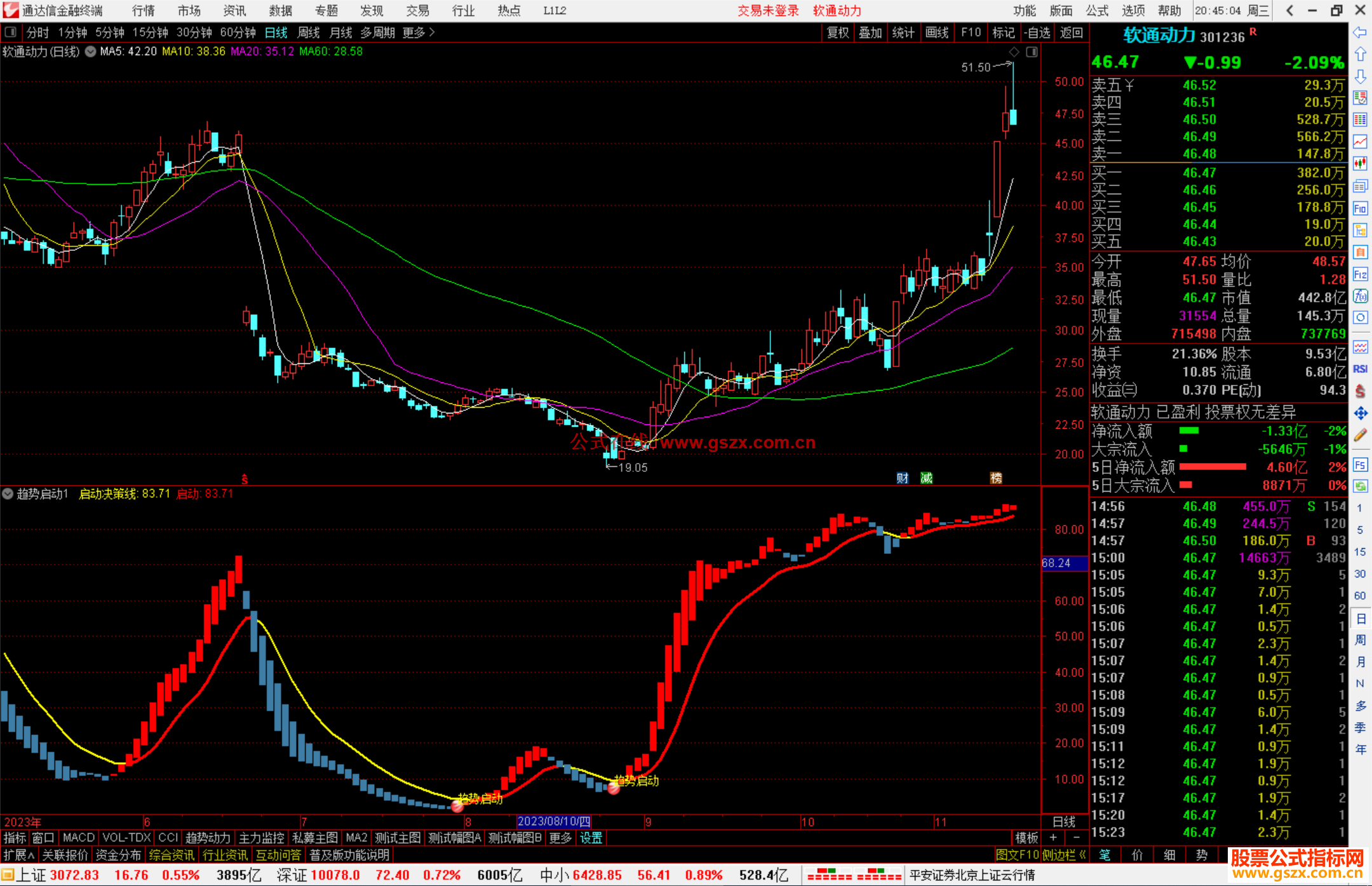Select the pencil drawing tool icon
Image resolution: width=1372 pixels, height=886 pixels.
[x=1360, y=435]
